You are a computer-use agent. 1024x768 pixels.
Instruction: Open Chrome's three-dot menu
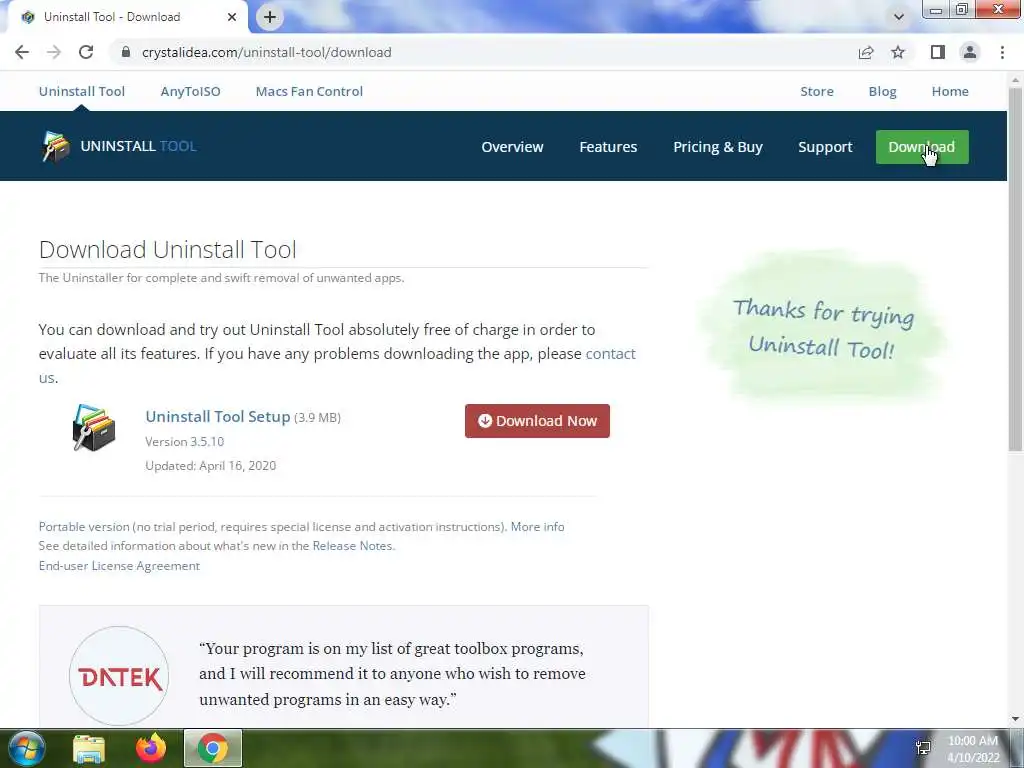[1002, 52]
